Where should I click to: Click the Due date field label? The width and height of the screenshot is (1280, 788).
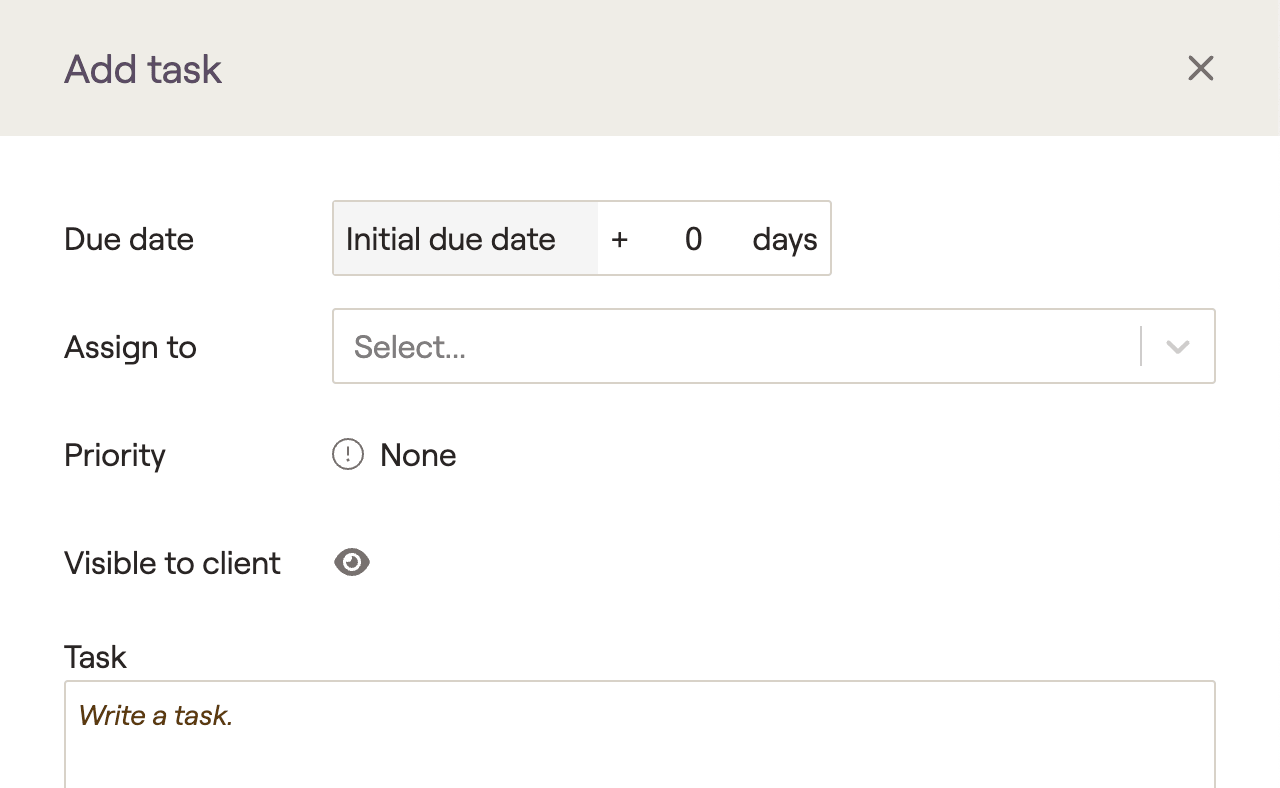coord(129,239)
